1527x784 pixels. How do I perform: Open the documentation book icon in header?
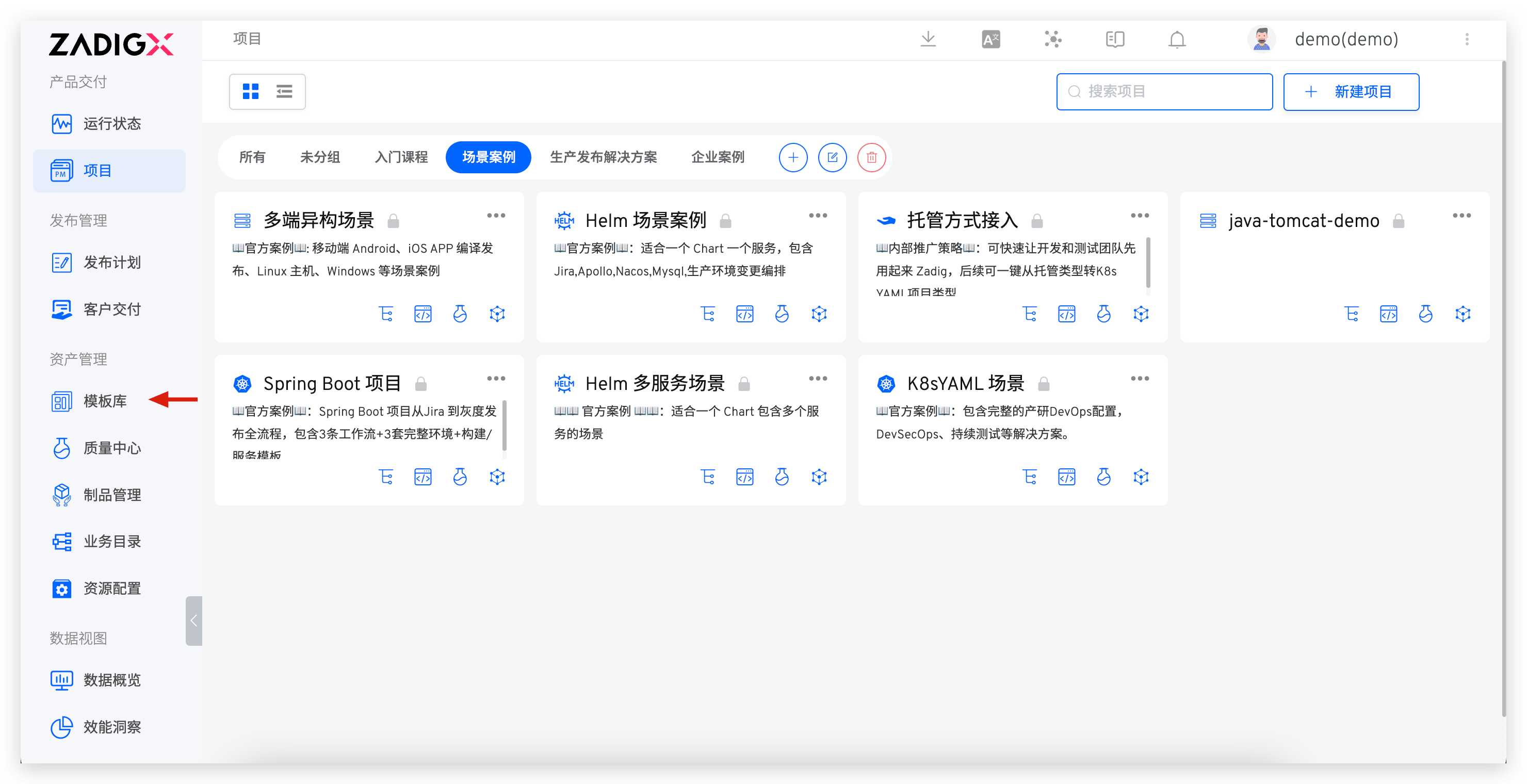tap(1114, 39)
